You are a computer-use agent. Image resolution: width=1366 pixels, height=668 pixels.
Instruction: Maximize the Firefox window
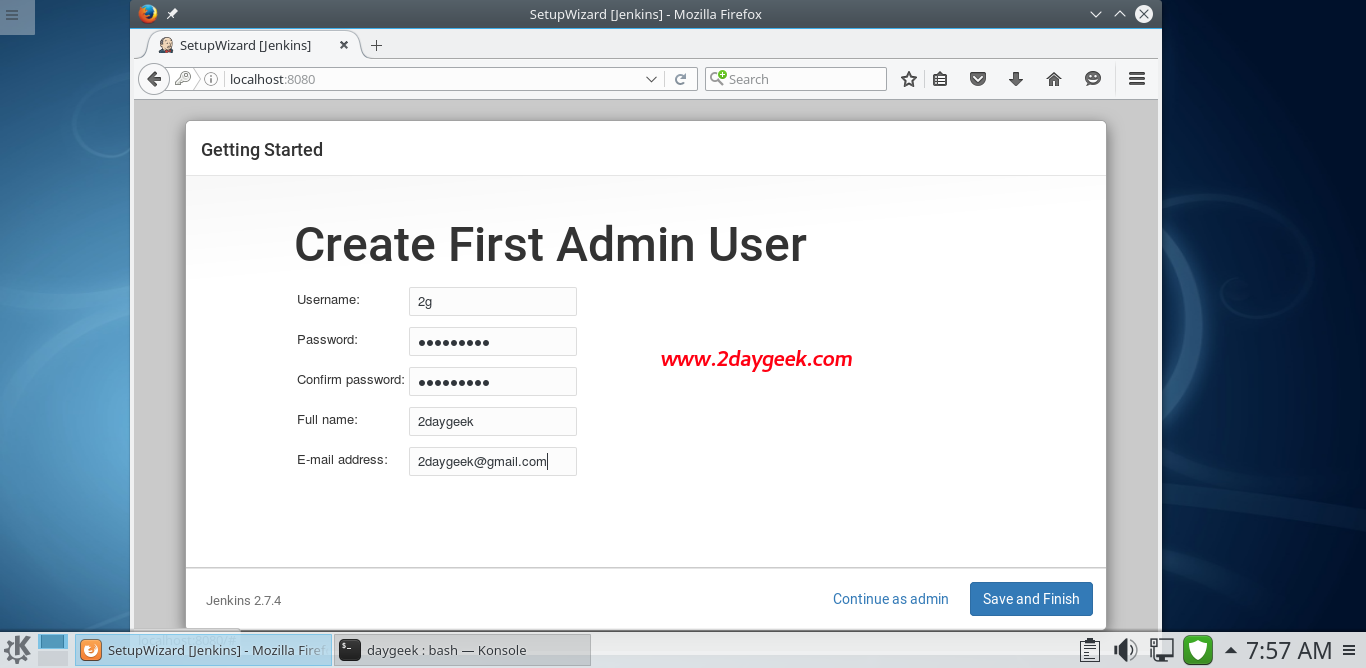pos(1120,14)
